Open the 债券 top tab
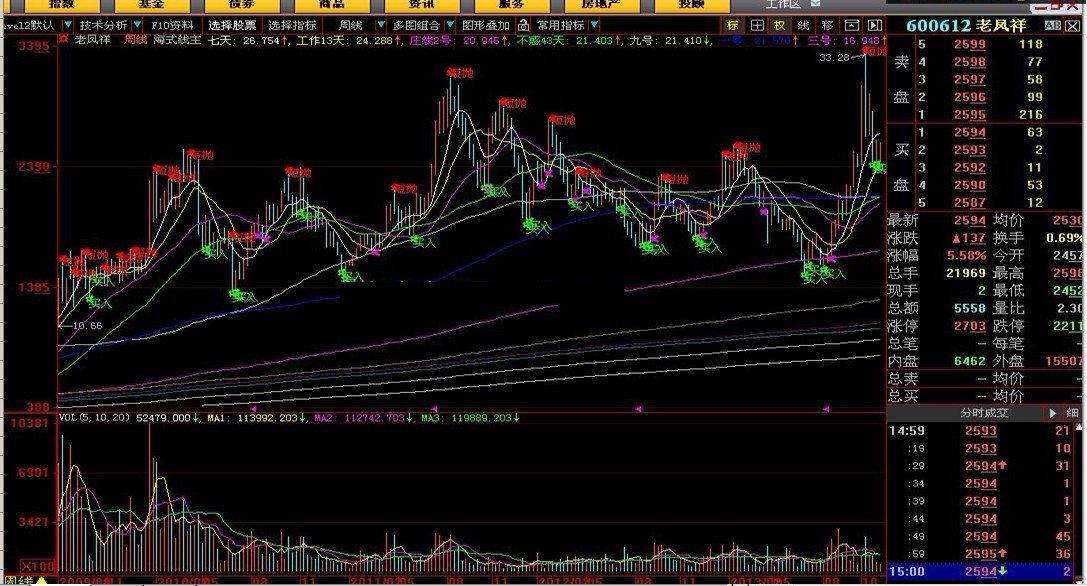 (242, 5)
